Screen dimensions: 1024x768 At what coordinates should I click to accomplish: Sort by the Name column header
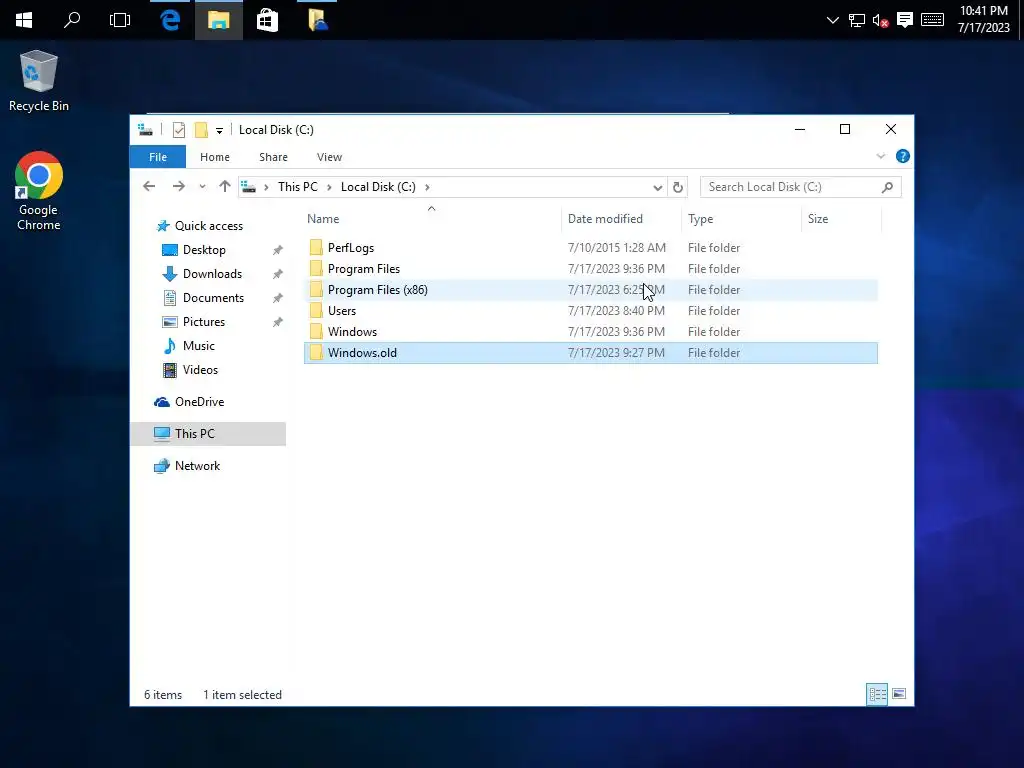431,219
